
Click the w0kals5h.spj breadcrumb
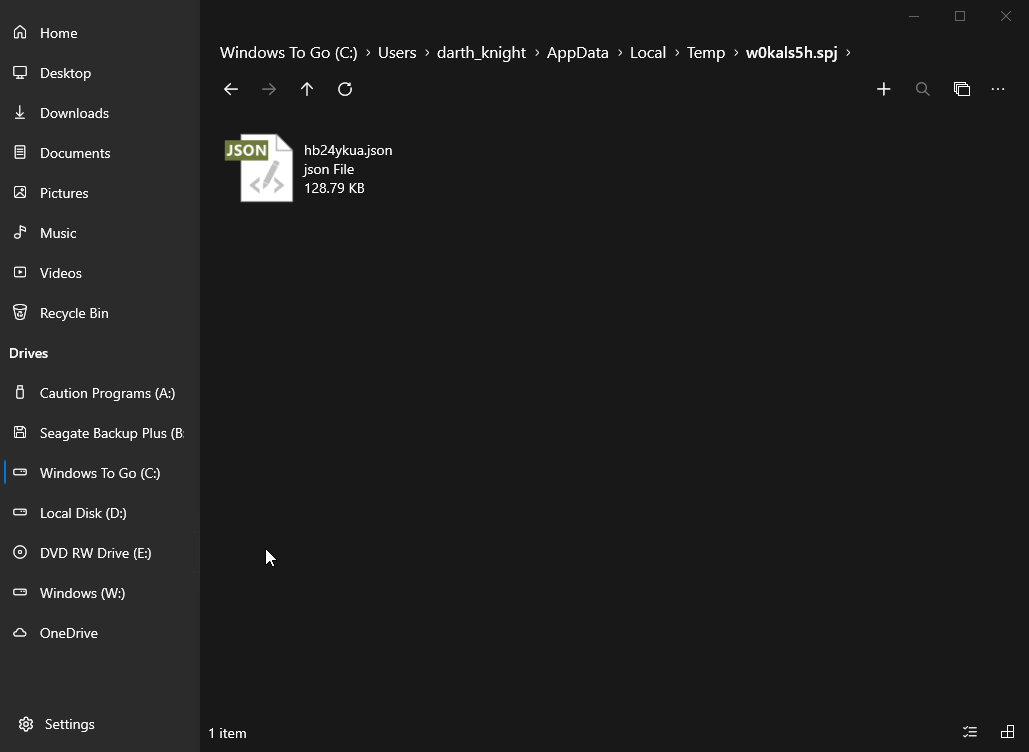pos(791,52)
